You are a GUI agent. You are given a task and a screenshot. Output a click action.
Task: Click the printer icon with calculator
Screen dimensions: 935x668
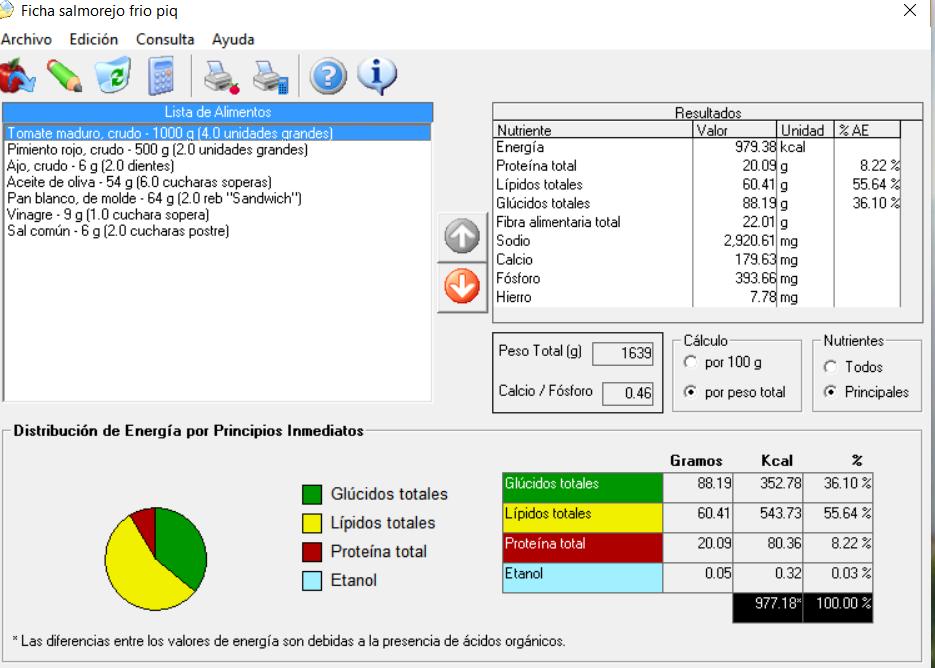point(270,76)
